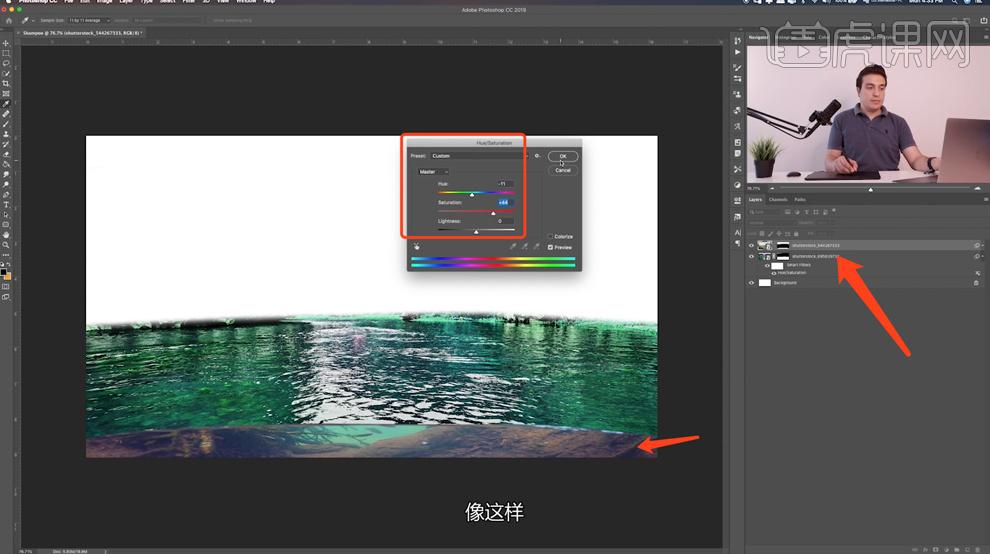Adjust the Lightness slider handle
The image size is (990, 554).
click(x=476, y=232)
